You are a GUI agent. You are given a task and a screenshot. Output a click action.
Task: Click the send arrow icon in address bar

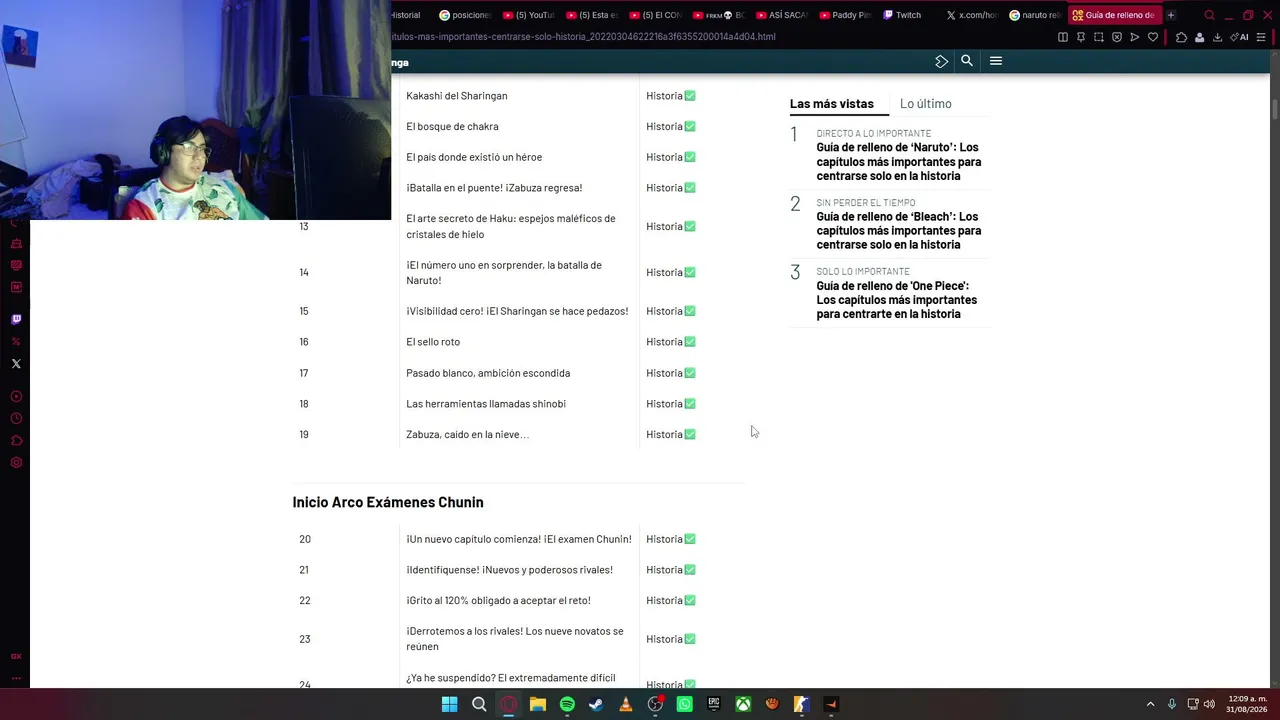coord(1135,37)
